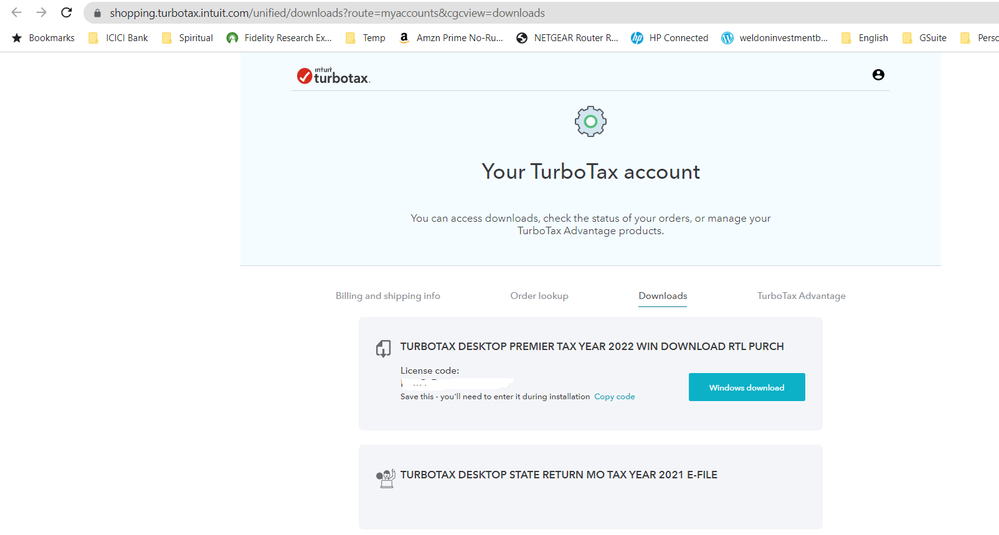Viewport: 999px width, 535px height.
Task: Click the Copy code link
Action: [614, 396]
